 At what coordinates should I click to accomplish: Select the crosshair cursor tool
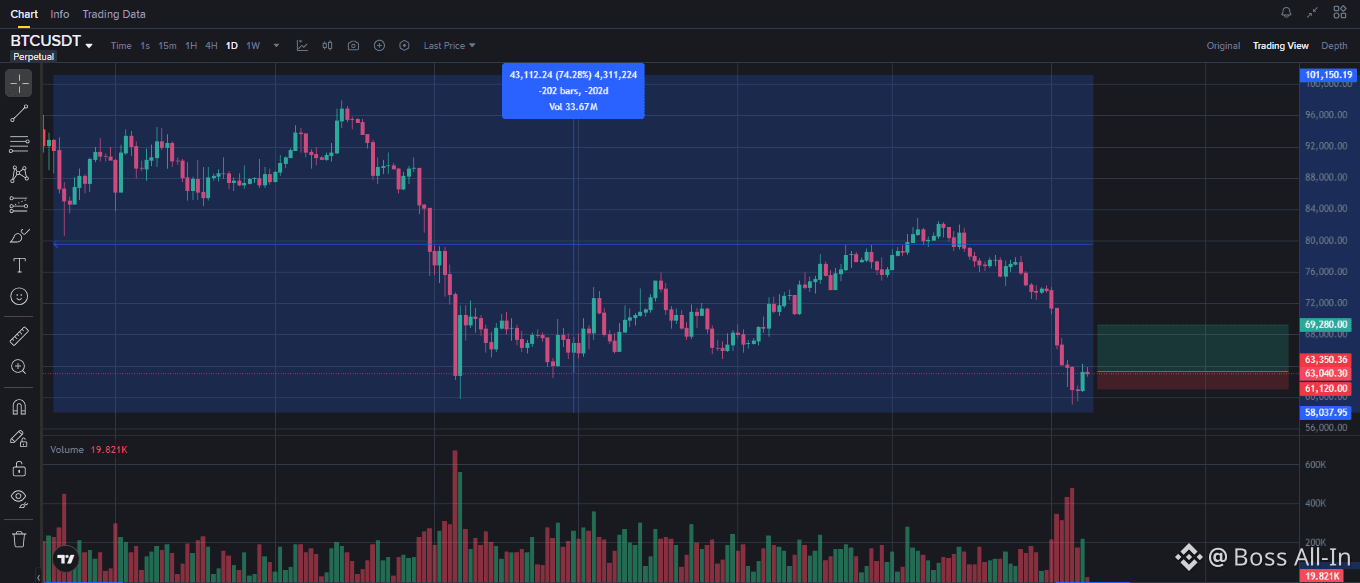18,82
